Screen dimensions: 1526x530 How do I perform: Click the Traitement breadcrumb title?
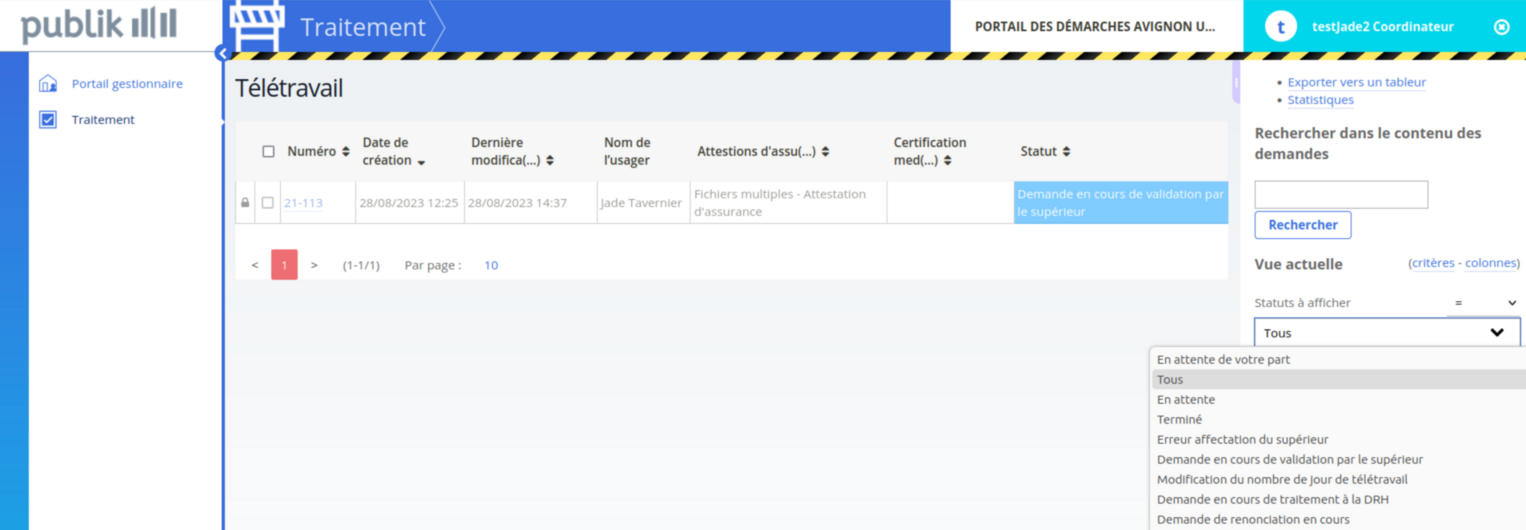(363, 27)
